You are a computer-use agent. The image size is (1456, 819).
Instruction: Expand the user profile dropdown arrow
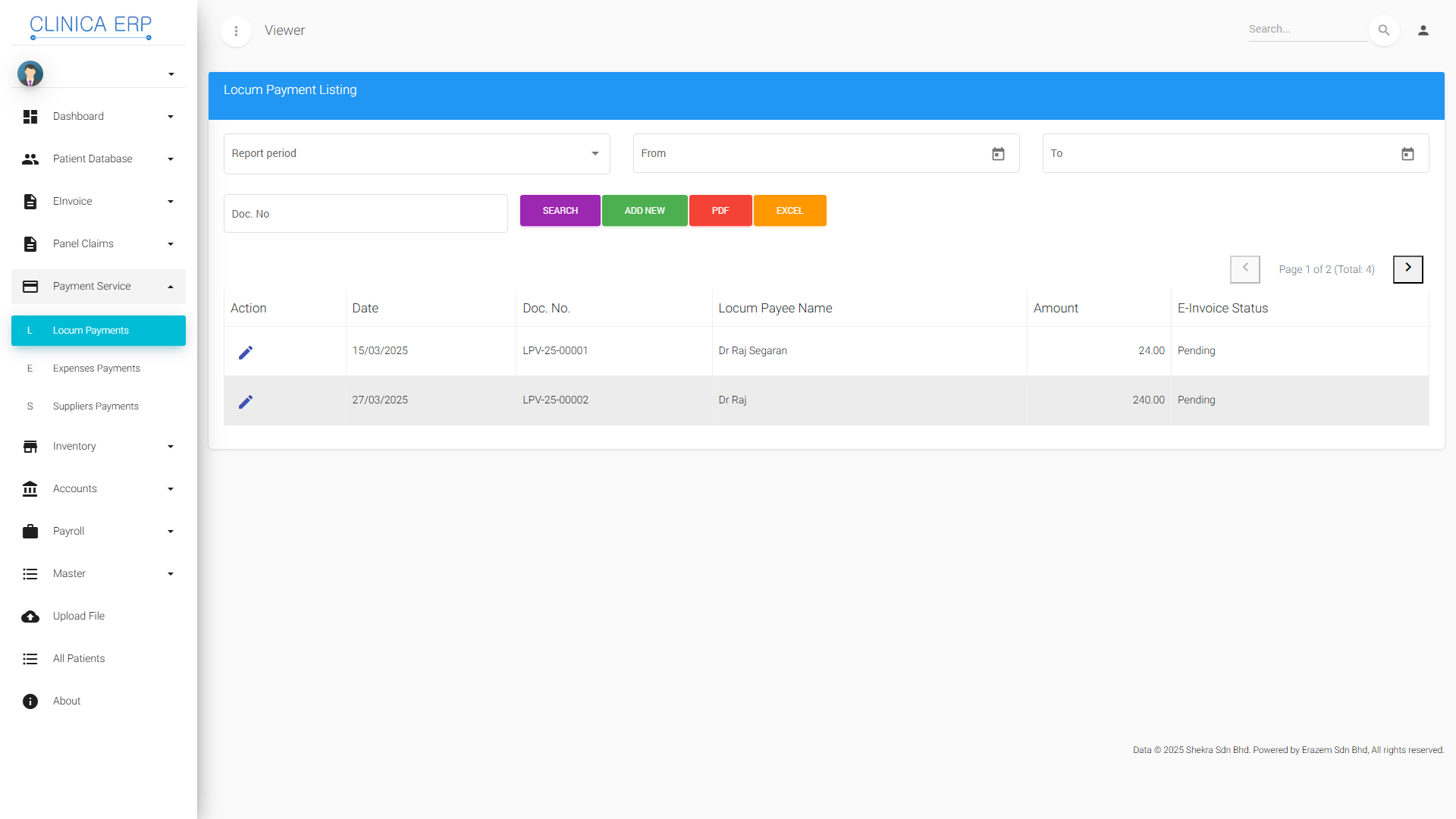click(171, 74)
